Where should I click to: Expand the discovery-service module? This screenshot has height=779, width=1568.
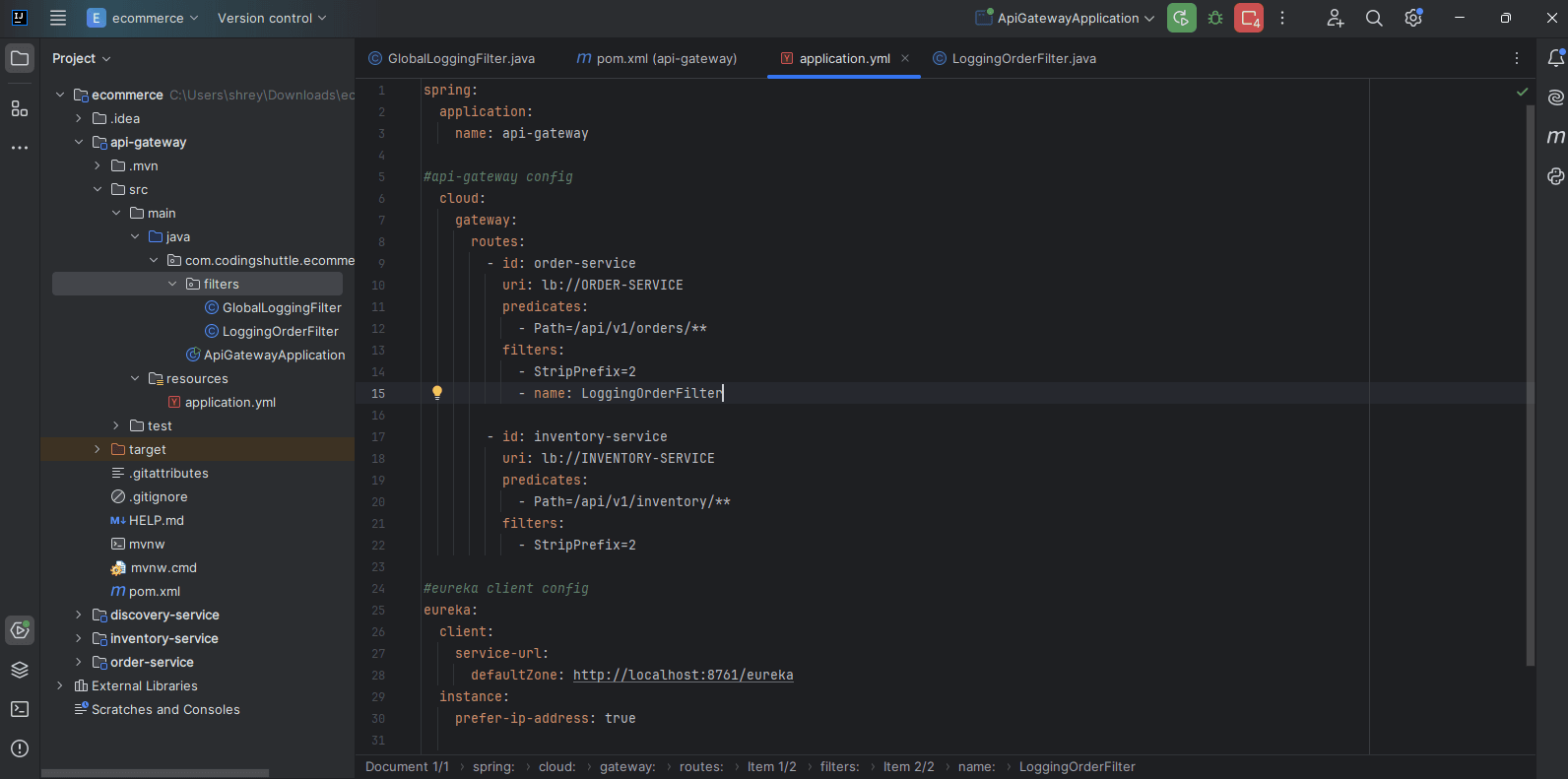coord(79,615)
